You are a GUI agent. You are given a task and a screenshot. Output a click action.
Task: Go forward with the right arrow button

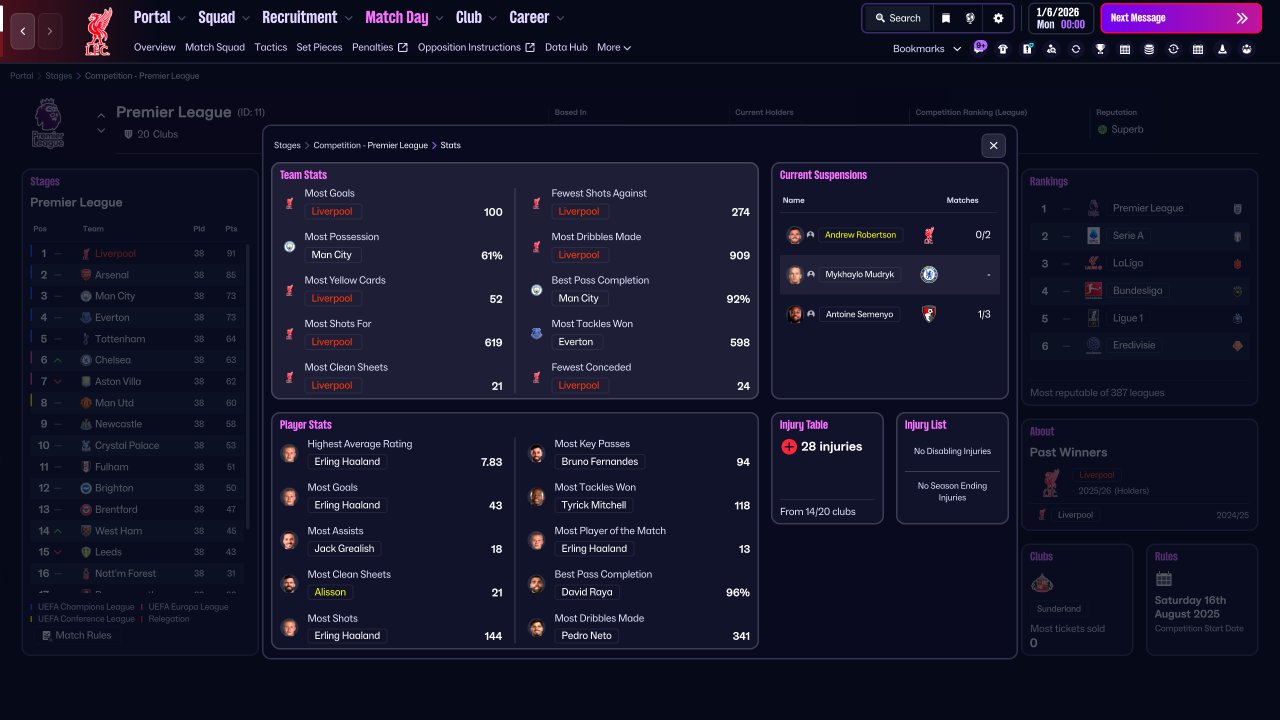pos(50,31)
